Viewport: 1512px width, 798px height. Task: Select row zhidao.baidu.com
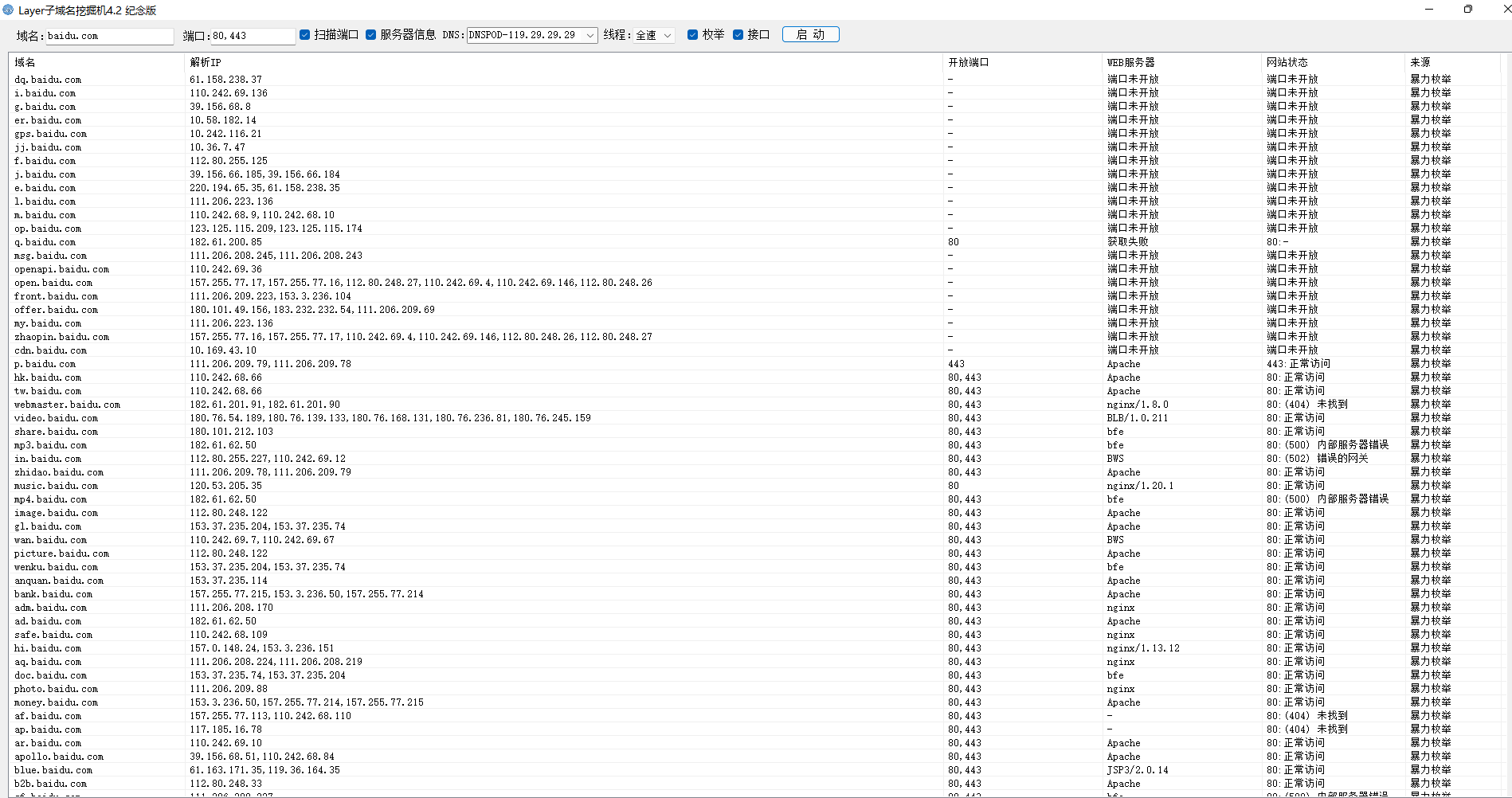755,472
